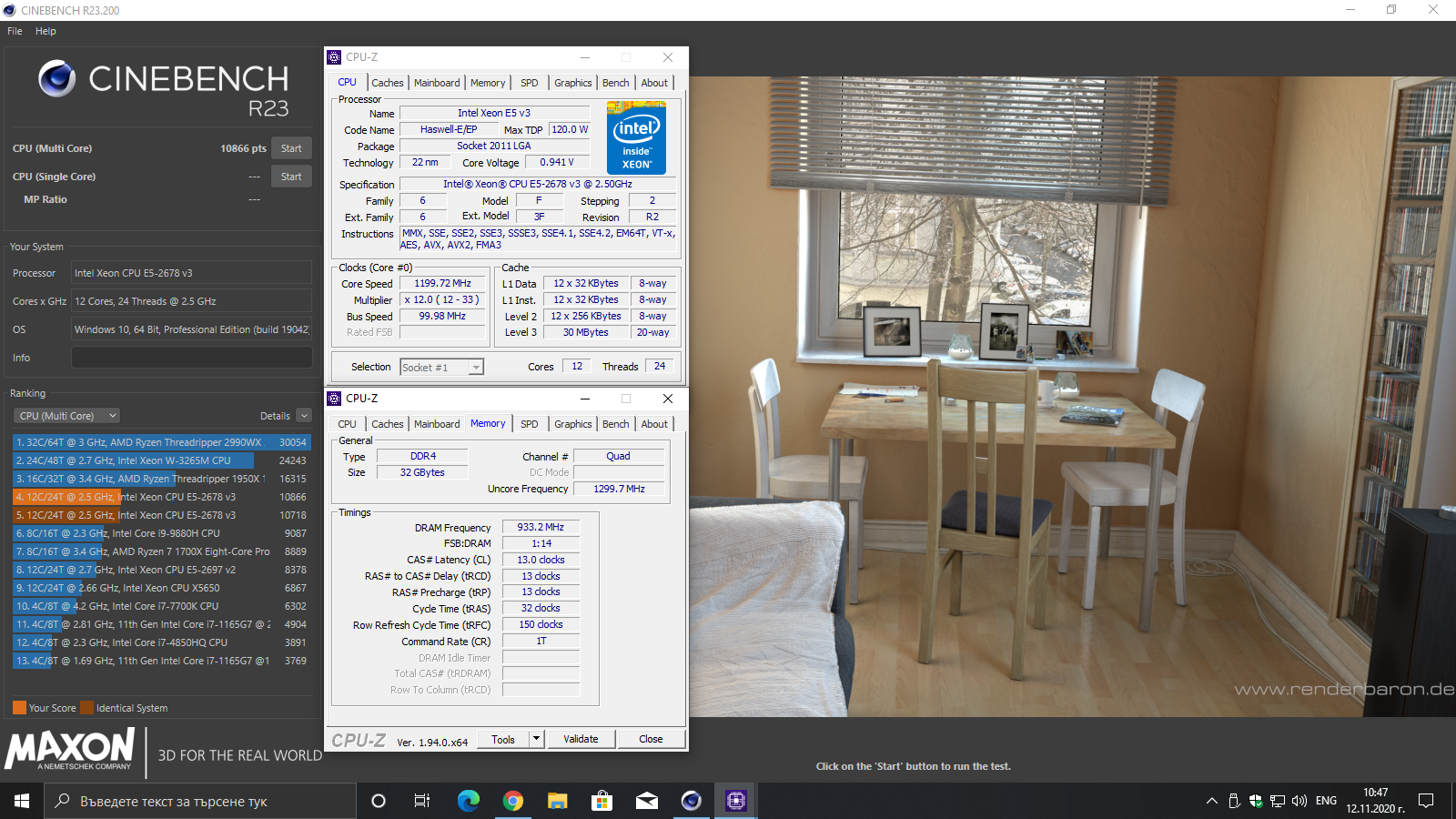The height and width of the screenshot is (819, 1456).
Task: Click the Windows taskbar search box
Action: tap(200, 801)
